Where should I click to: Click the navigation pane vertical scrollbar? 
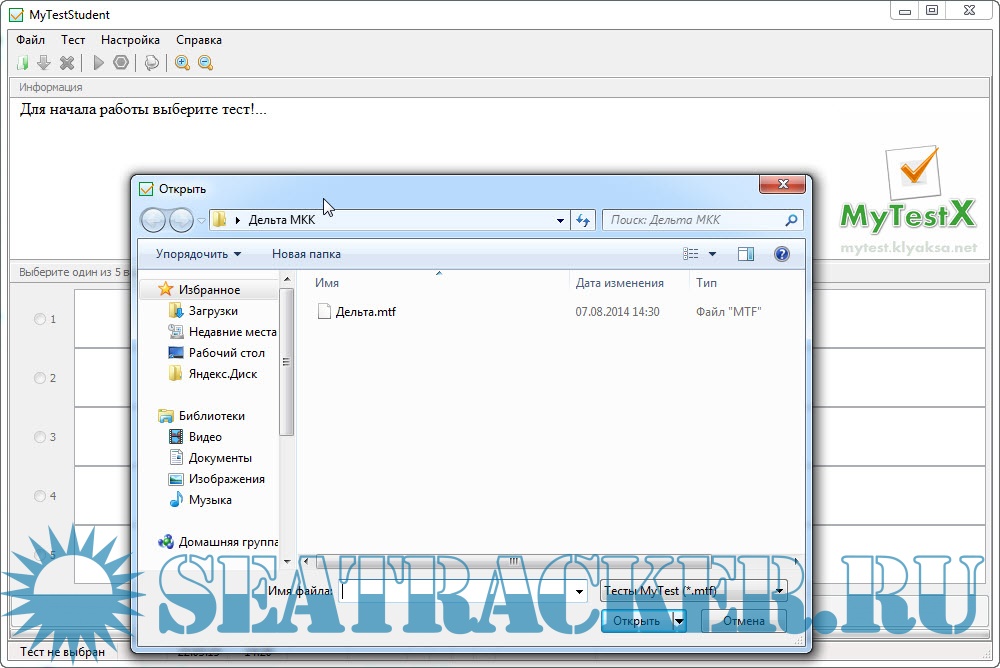[x=287, y=360]
